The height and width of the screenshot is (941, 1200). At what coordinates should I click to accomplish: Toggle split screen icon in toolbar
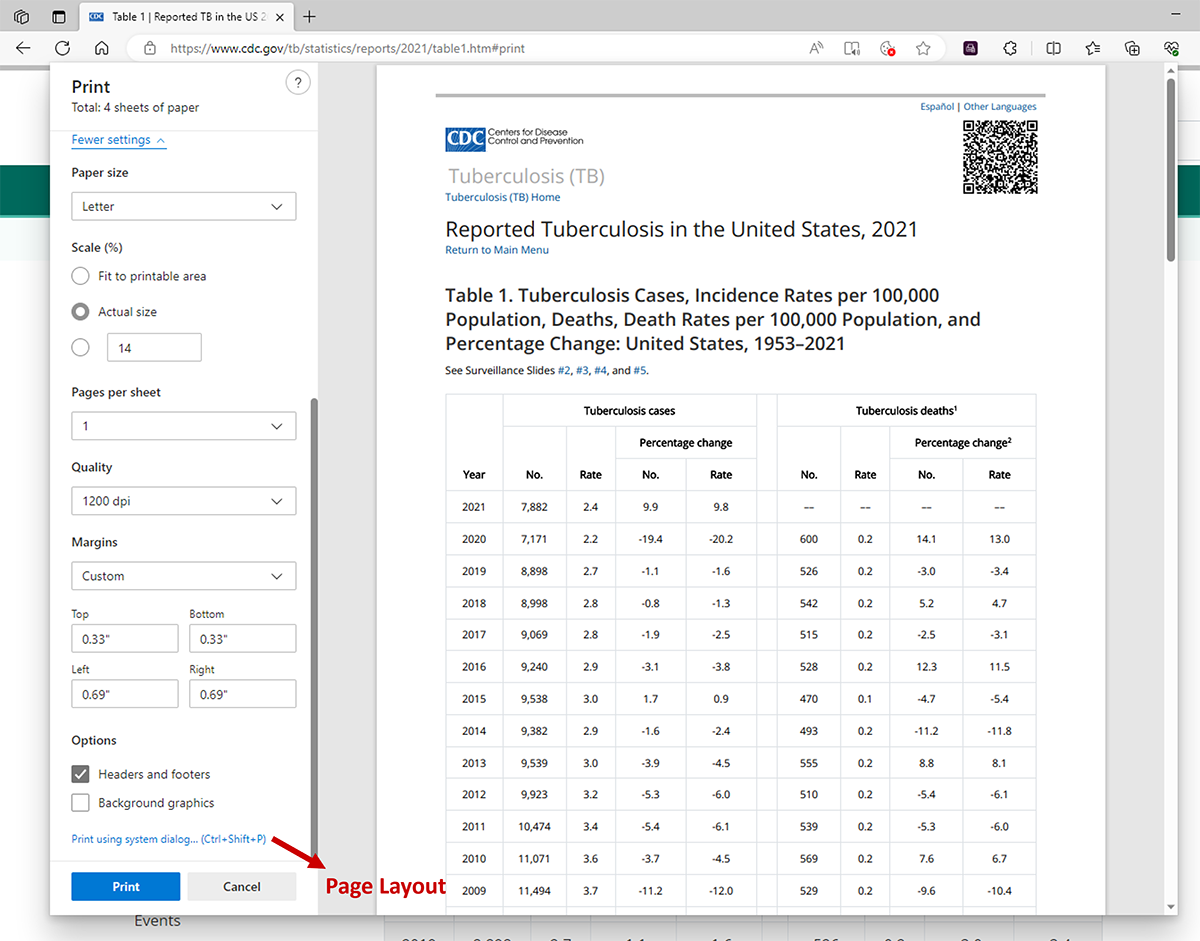coord(1053,48)
